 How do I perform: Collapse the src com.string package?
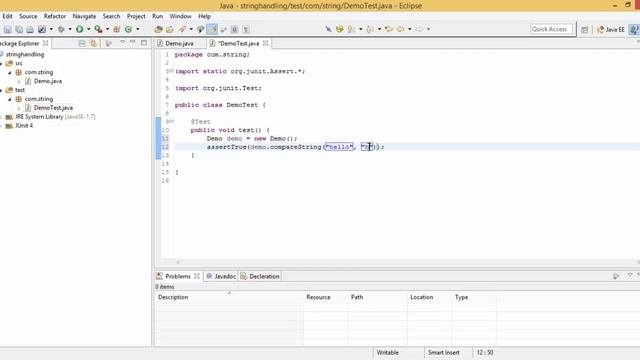[10, 72]
